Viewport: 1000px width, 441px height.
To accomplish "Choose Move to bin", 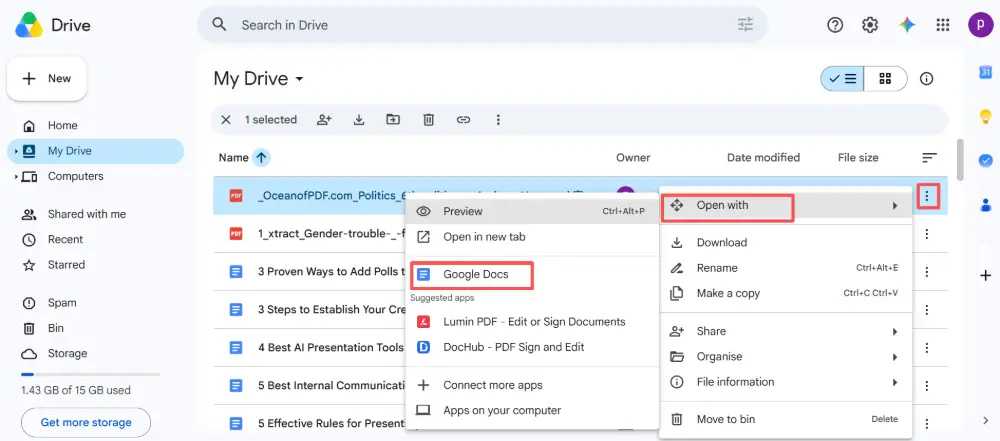I will [x=785, y=419].
